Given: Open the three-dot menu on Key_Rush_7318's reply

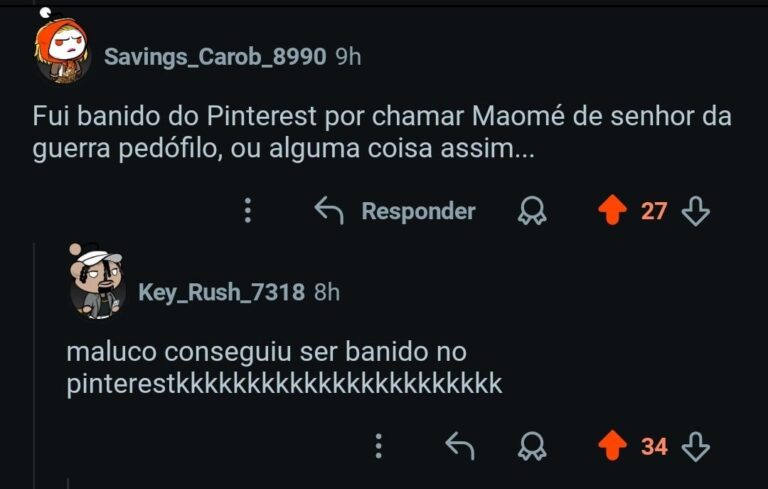Looking at the screenshot, I should pyautogui.click(x=378, y=446).
